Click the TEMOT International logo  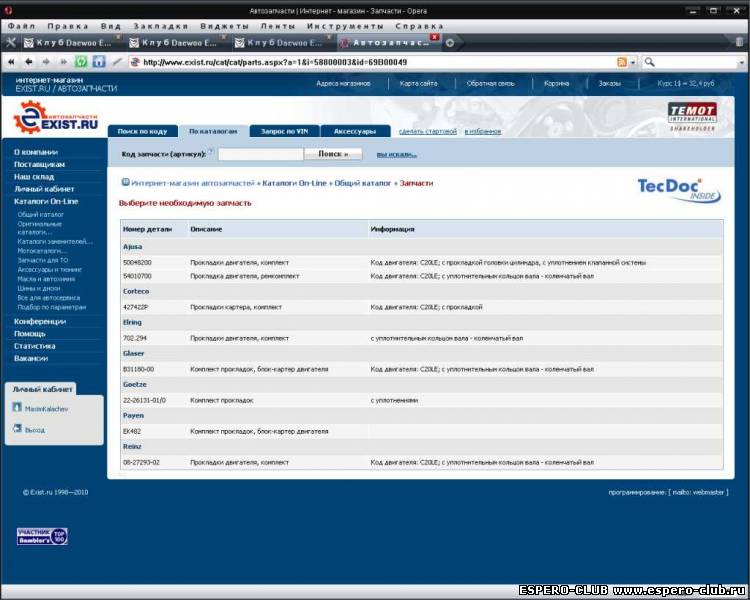[x=692, y=116]
